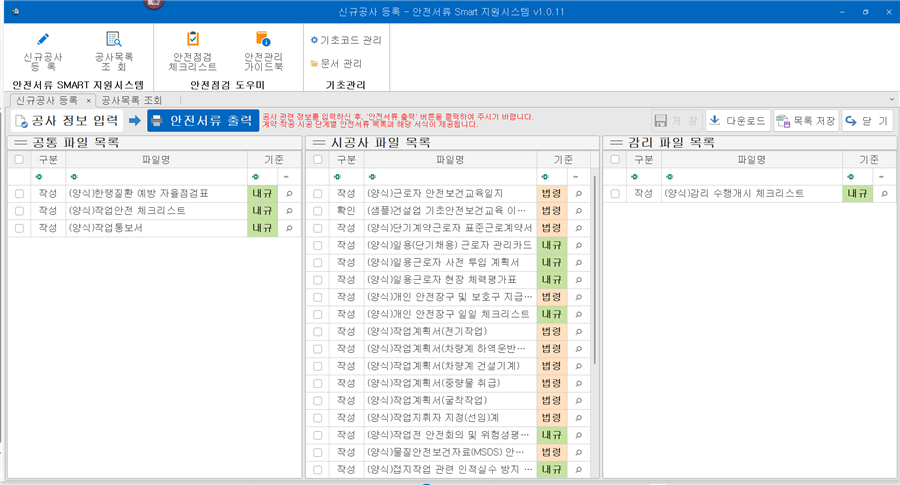Preview 작업지휘자 지정(선임)계 magnifier icon
The width and height of the screenshot is (900, 485).
(579, 418)
